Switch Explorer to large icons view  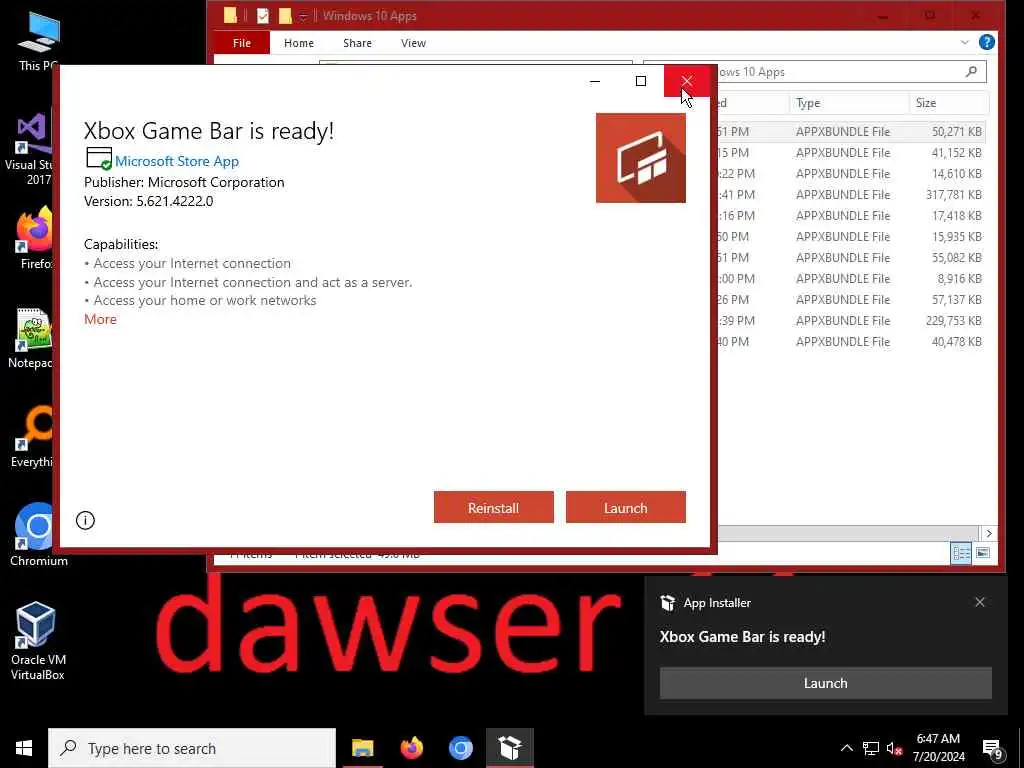pos(983,554)
